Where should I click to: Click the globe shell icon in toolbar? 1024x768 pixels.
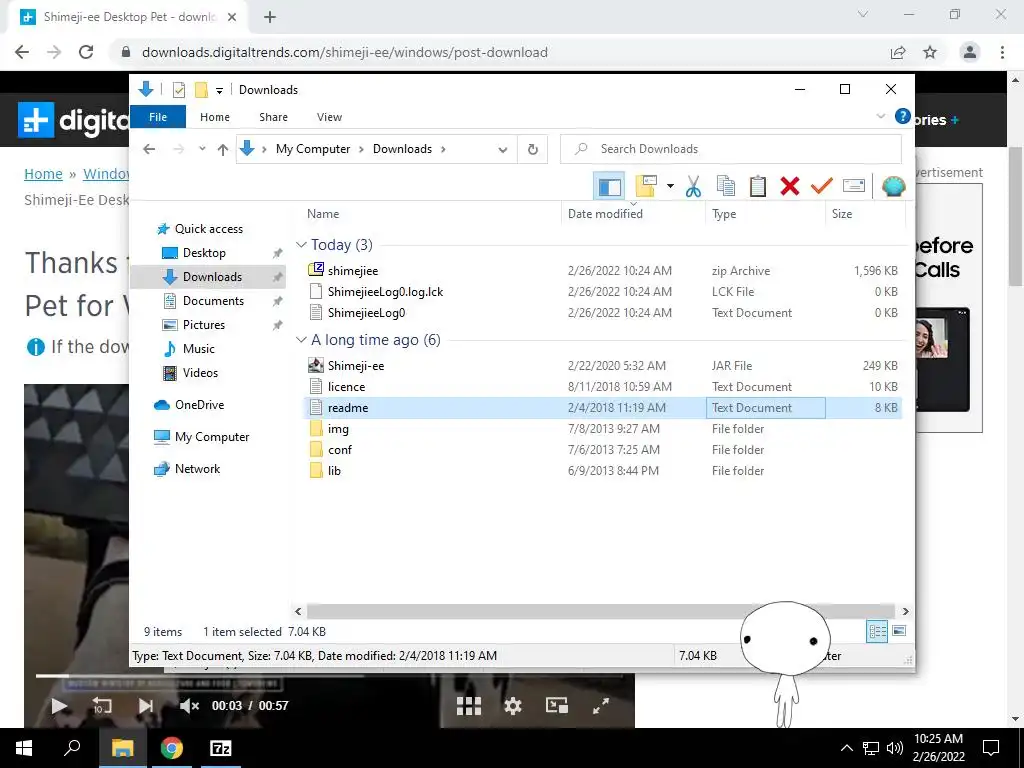pyautogui.click(x=893, y=187)
